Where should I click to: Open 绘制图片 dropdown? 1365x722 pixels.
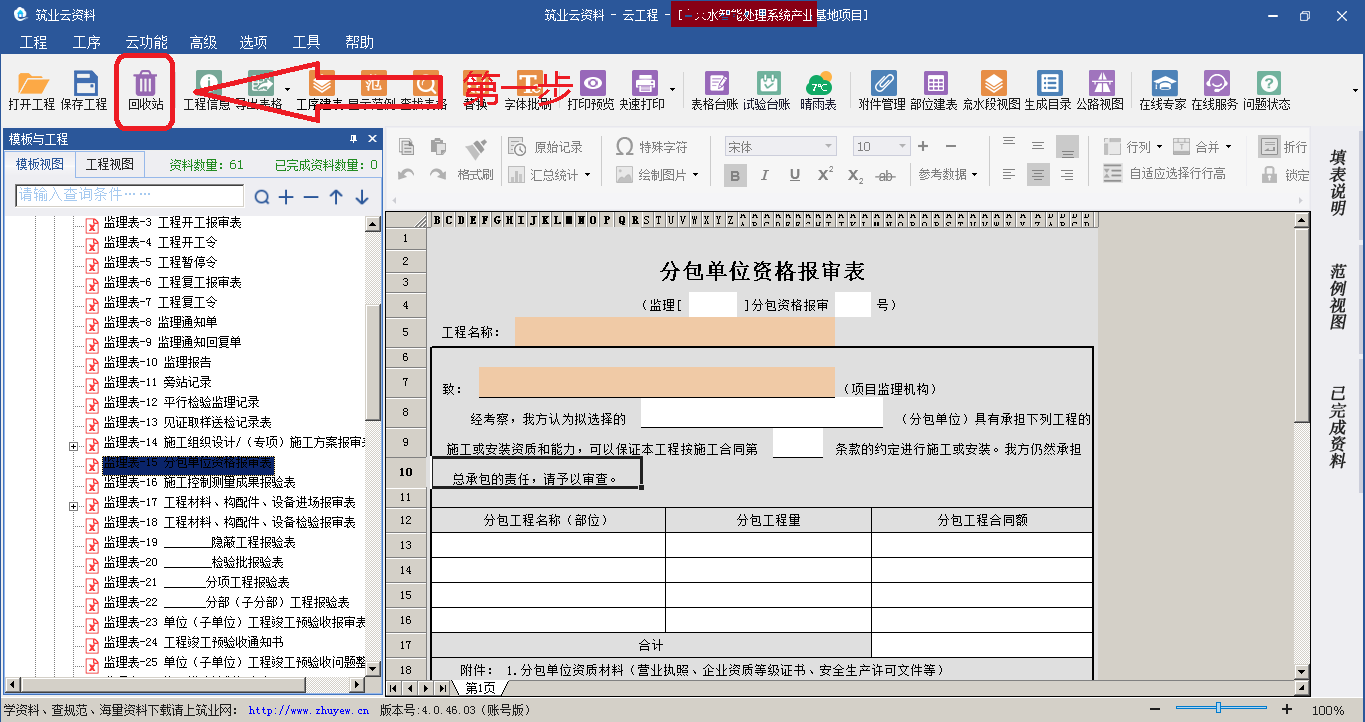pyautogui.click(x=656, y=175)
